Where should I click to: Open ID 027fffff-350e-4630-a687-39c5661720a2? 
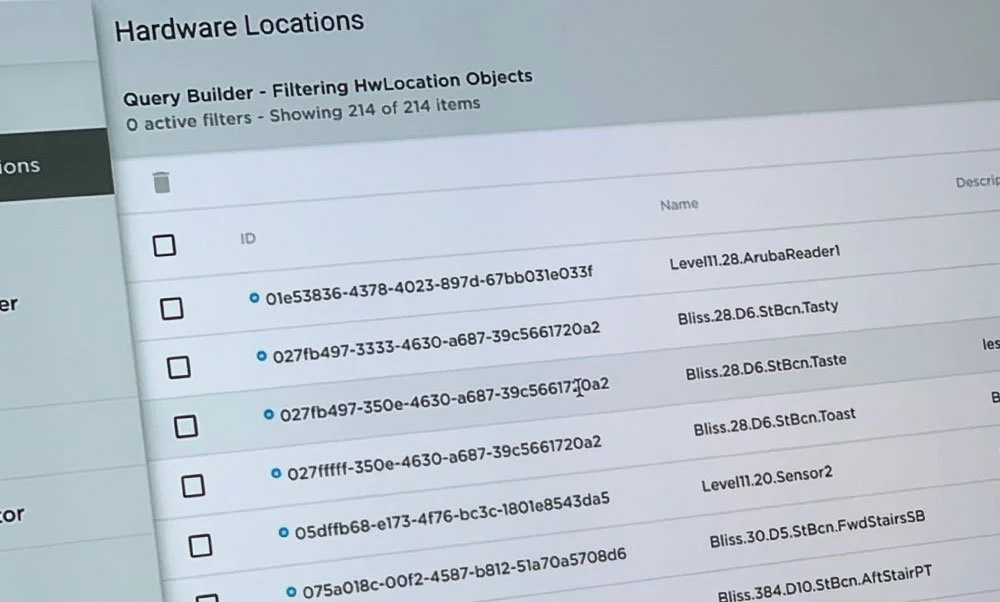tap(444, 459)
